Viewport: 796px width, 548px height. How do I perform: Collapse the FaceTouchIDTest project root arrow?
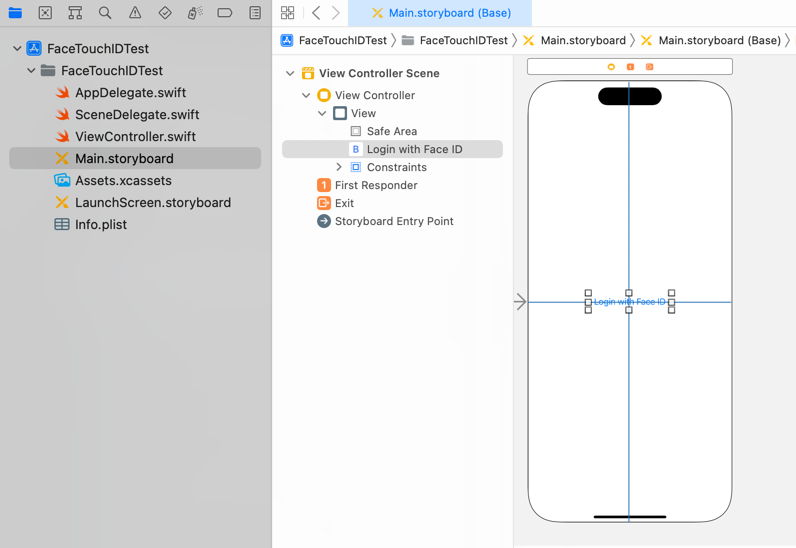click(17, 48)
